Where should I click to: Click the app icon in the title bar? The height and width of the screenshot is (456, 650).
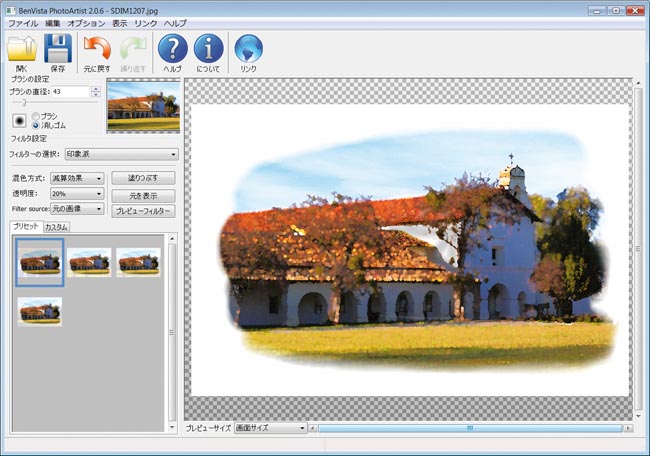pos(10,10)
